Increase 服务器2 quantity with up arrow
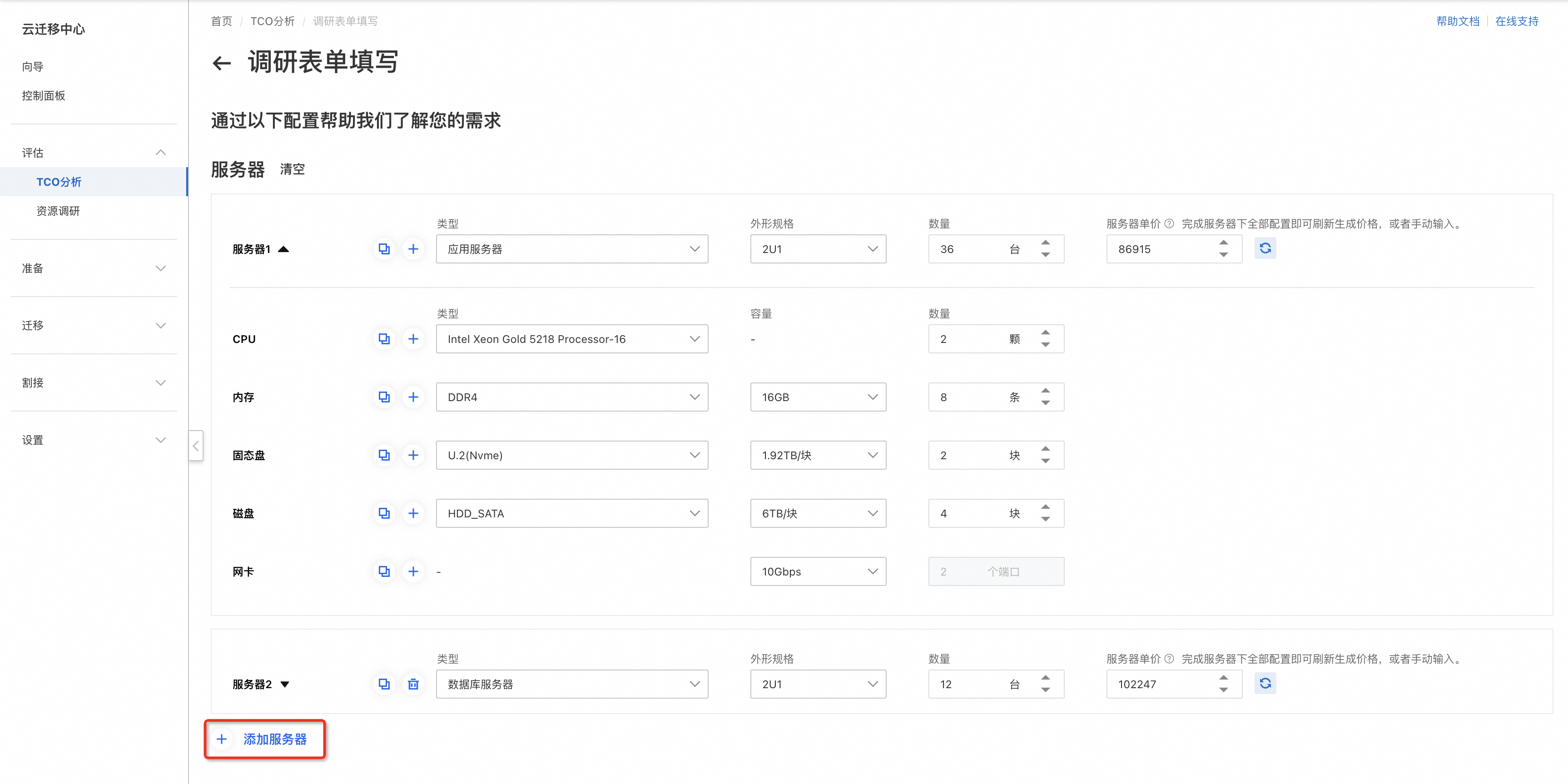This screenshot has height=784, width=1568. (1045, 677)
